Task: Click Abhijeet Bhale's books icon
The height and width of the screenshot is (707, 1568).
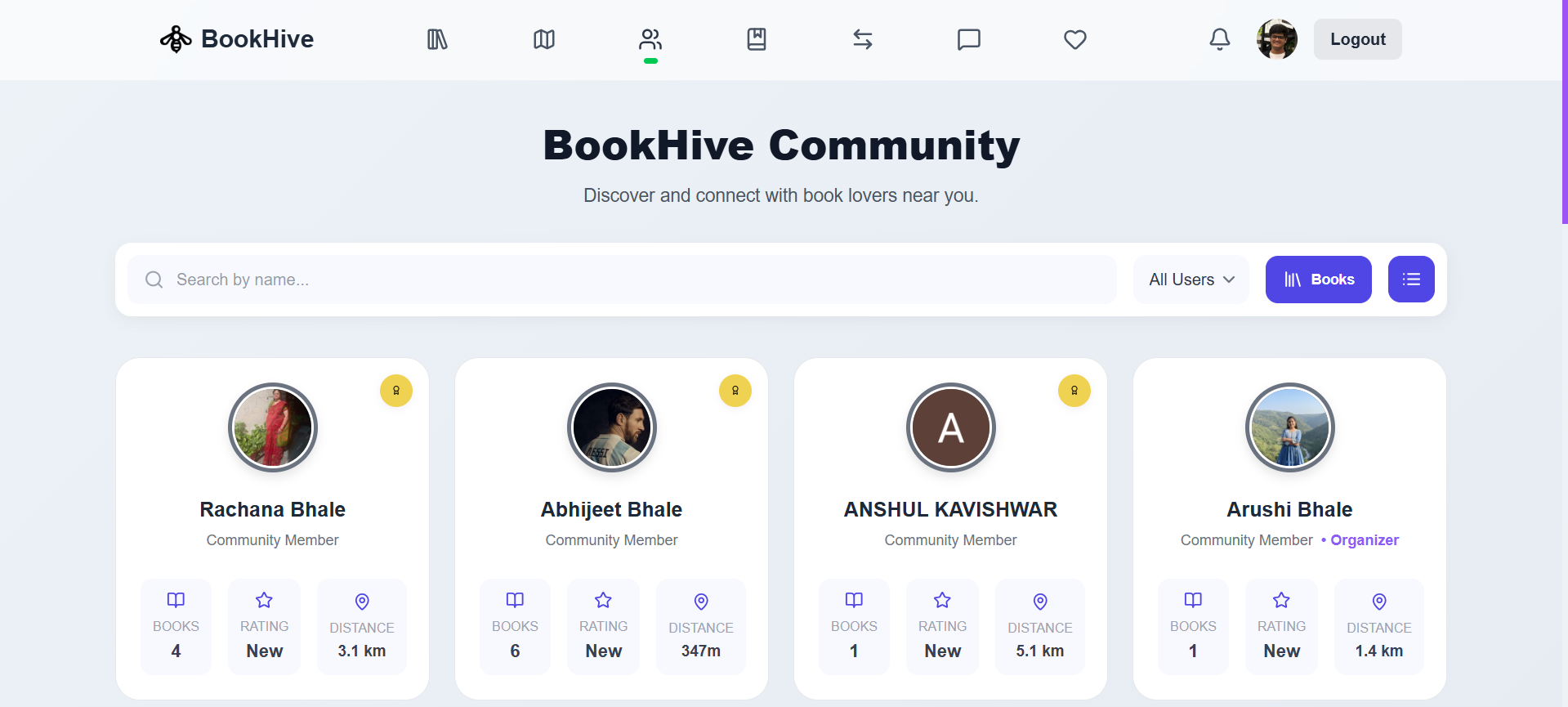Action: (515, 600)
